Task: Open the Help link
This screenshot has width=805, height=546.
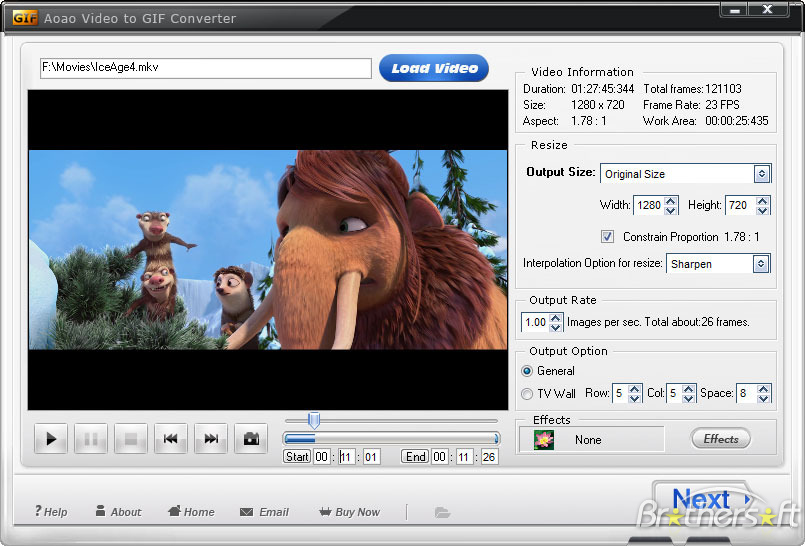Action: pyautogui.click(x=51, y=512)
